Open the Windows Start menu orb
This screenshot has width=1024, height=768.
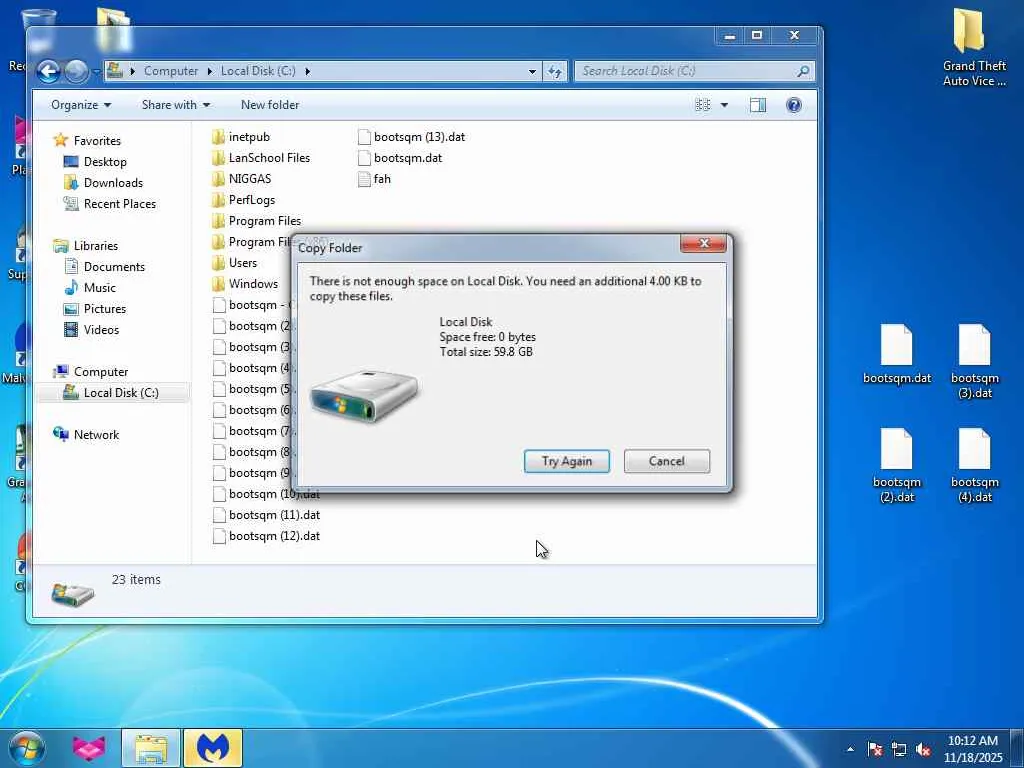tap(27, 748)
